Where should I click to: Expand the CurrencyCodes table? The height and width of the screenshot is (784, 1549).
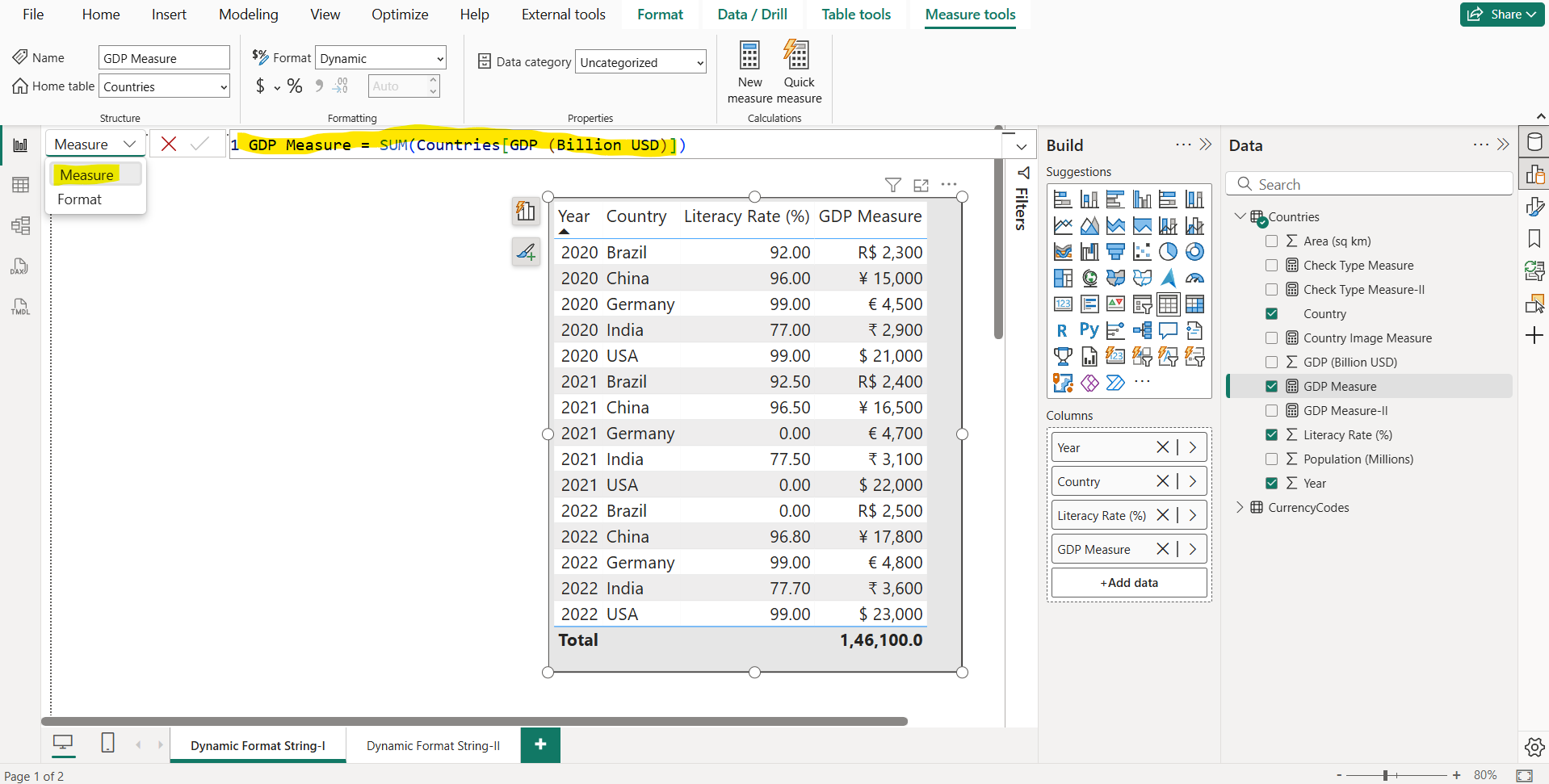tap(1240, 508)
